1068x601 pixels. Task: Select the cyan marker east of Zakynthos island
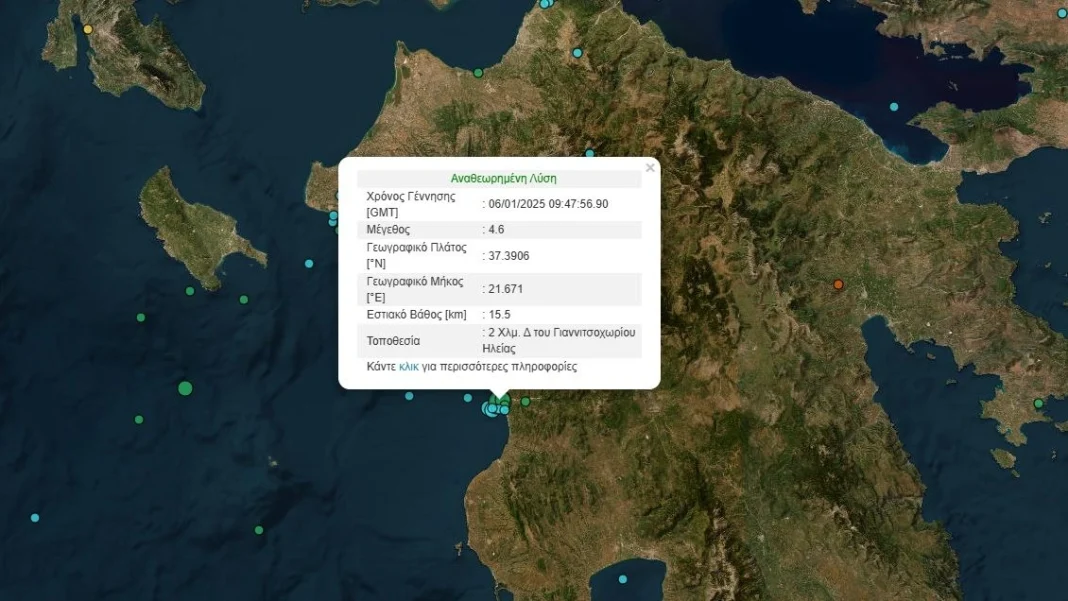(309, 263)
